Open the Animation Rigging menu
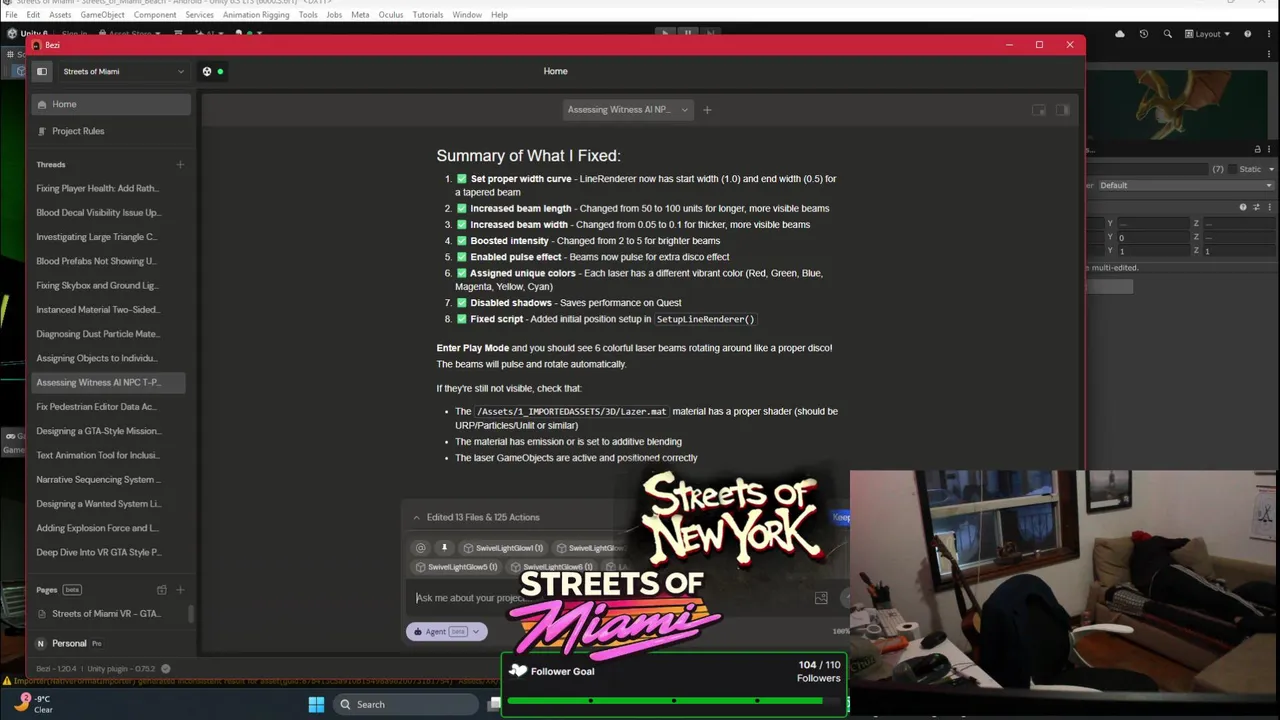Viewport: 1280px width, 720px height. pos(256,15)
